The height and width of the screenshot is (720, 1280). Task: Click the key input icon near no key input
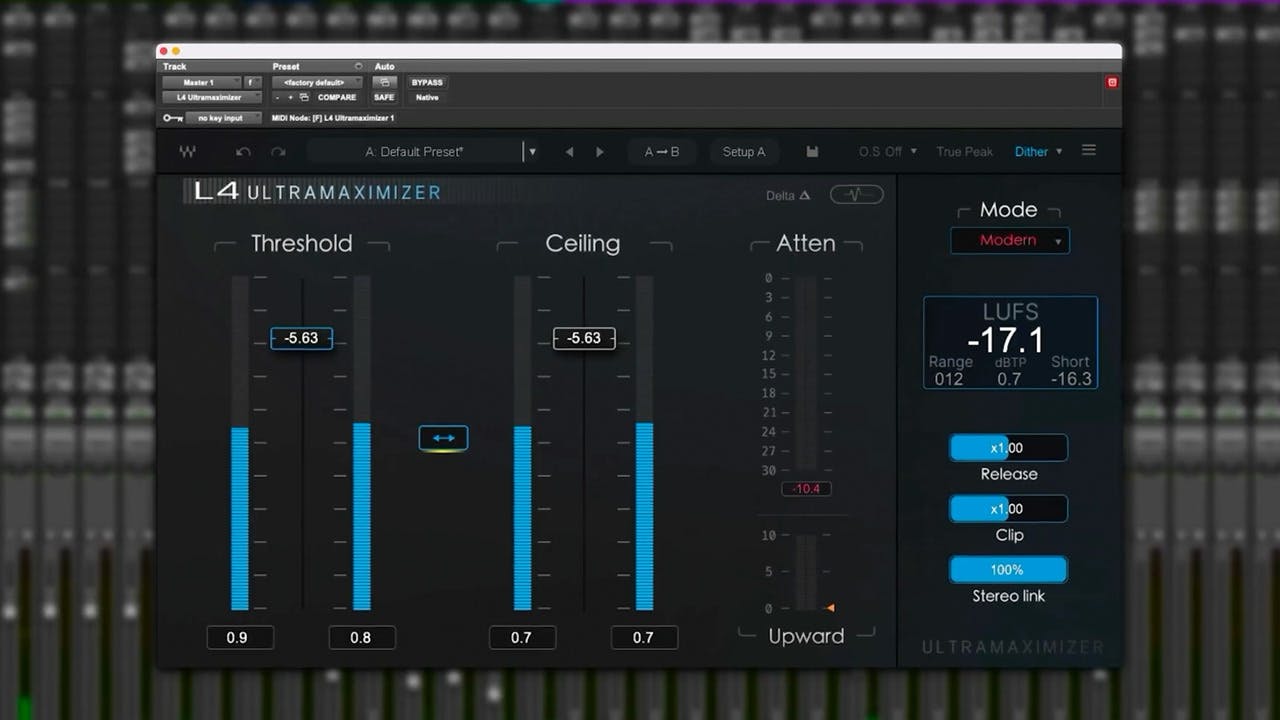pyautogui.click(x=172, y=117)
